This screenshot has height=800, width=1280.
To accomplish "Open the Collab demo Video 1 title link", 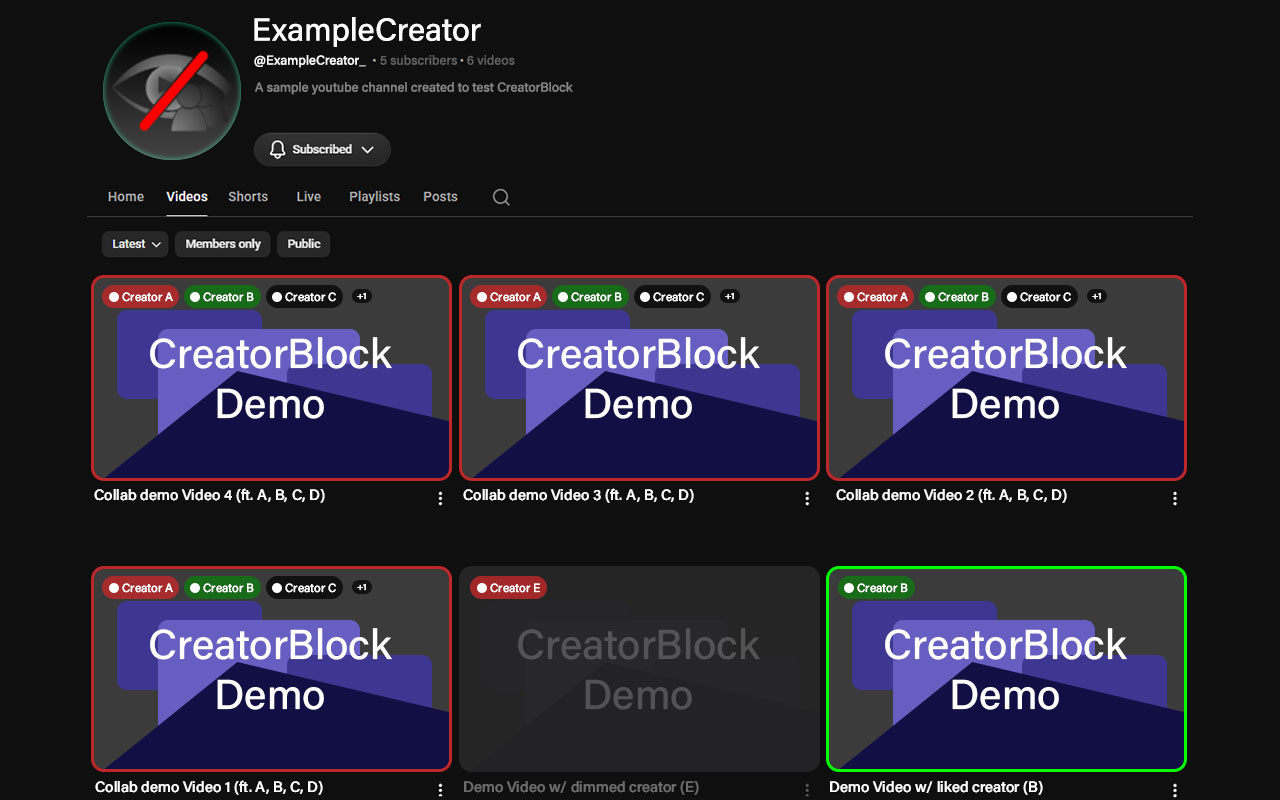I will tap(209, 787).
